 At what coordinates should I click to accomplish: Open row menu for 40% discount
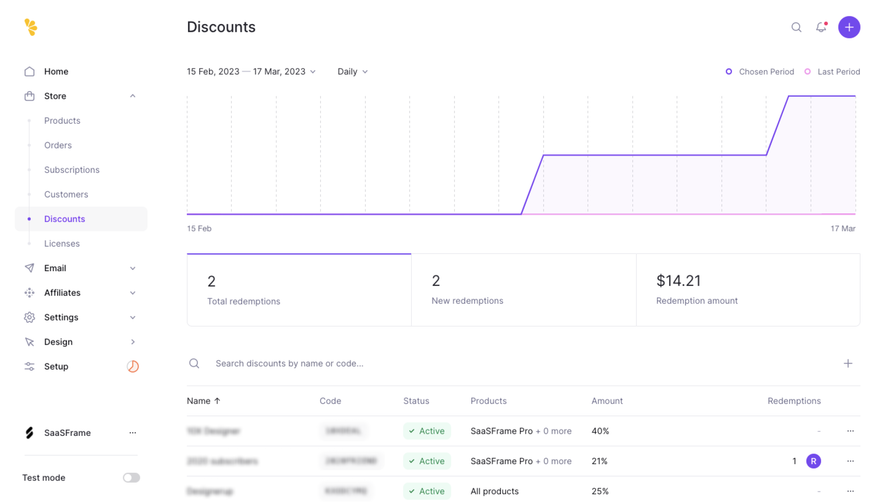(850, 431)
